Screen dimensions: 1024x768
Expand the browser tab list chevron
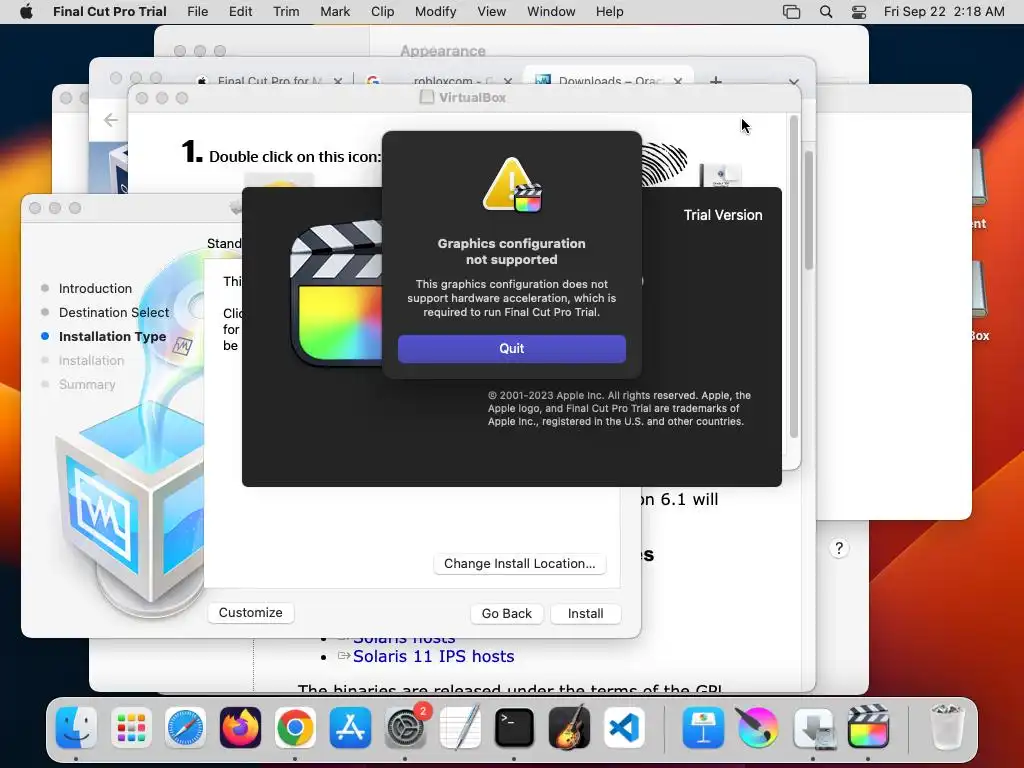tap(793, 82)
